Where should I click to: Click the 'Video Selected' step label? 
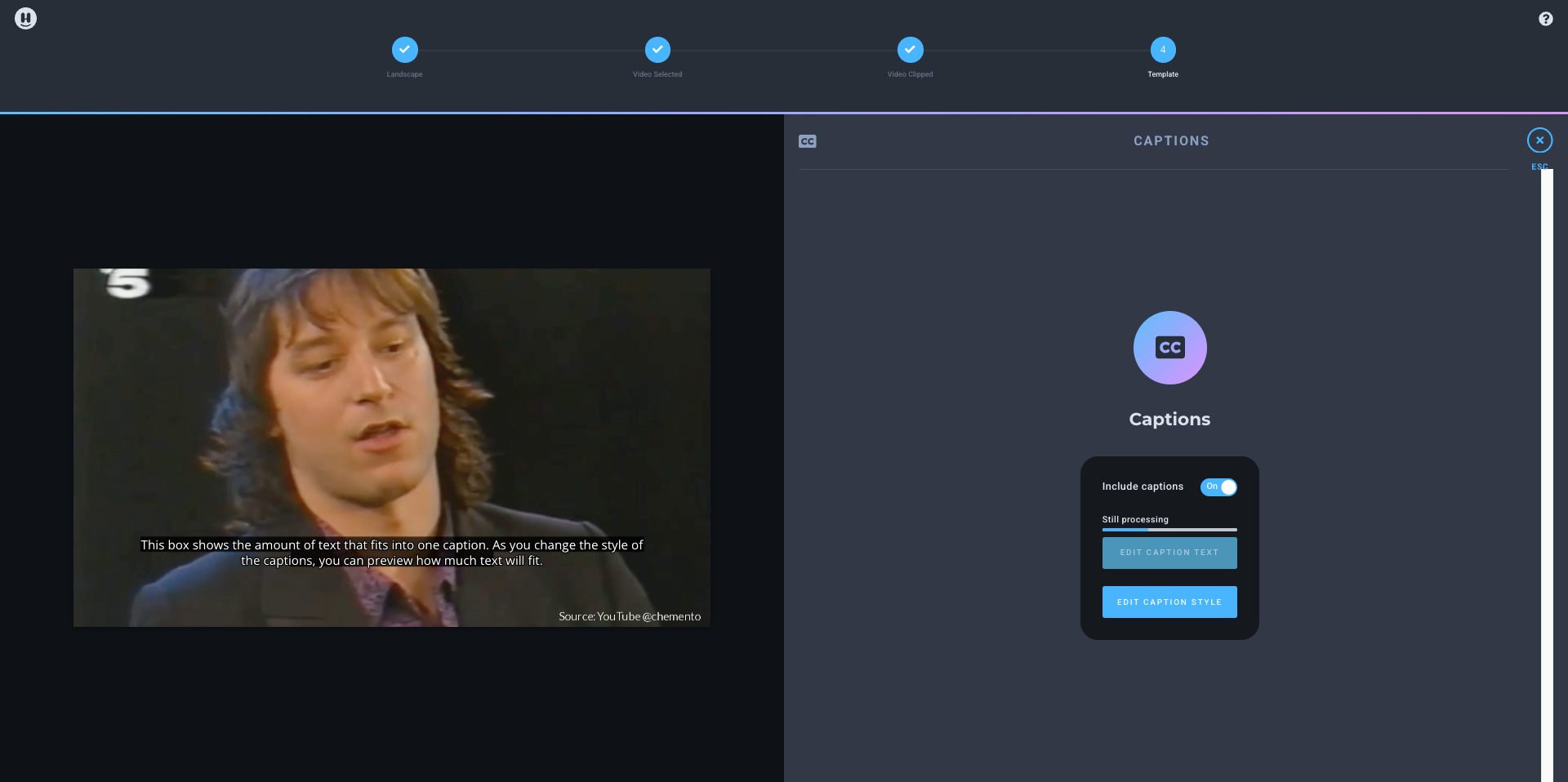click(x=657, y=74)
